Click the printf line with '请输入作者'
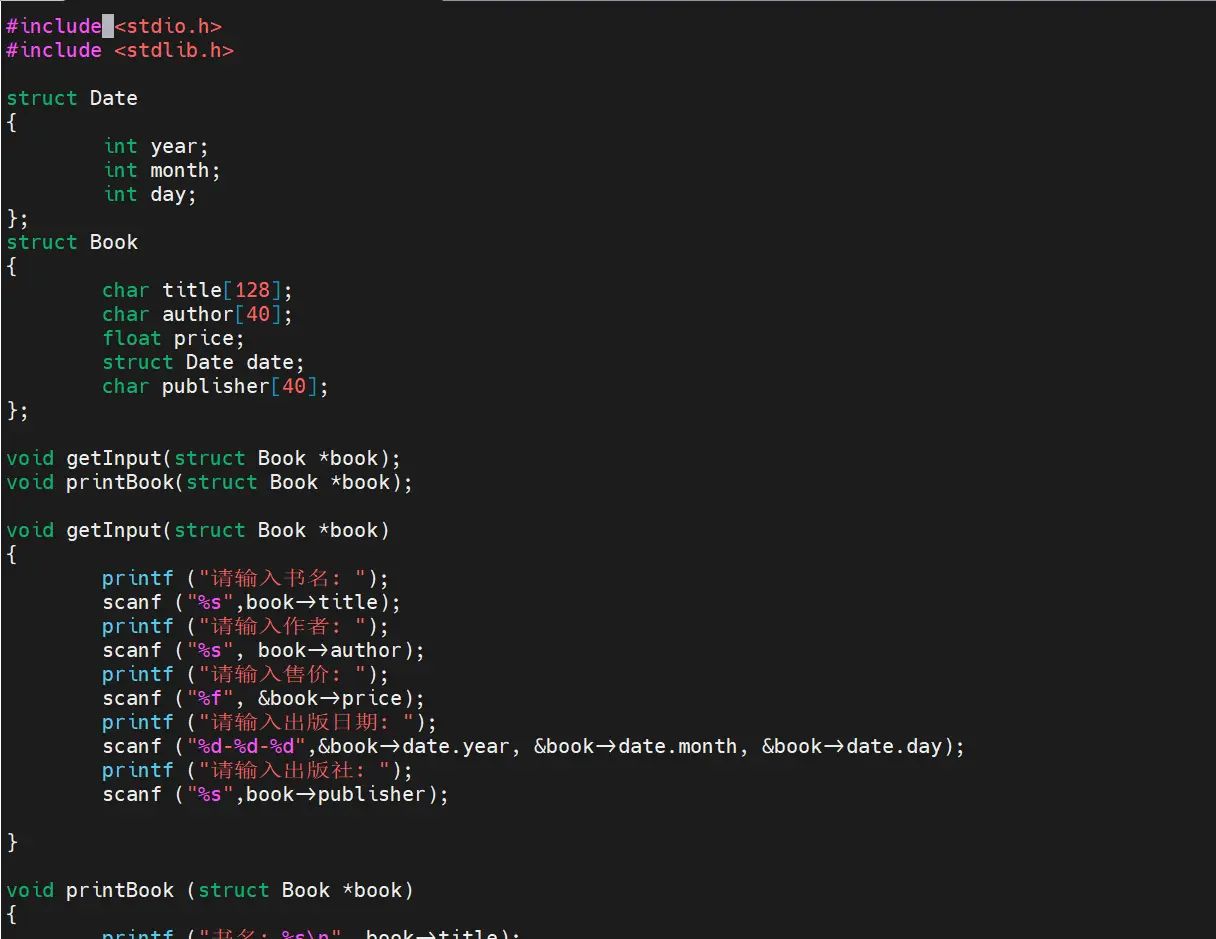Image resolution: width=1216 pixels, height=939 pixels. coord(246,626)
